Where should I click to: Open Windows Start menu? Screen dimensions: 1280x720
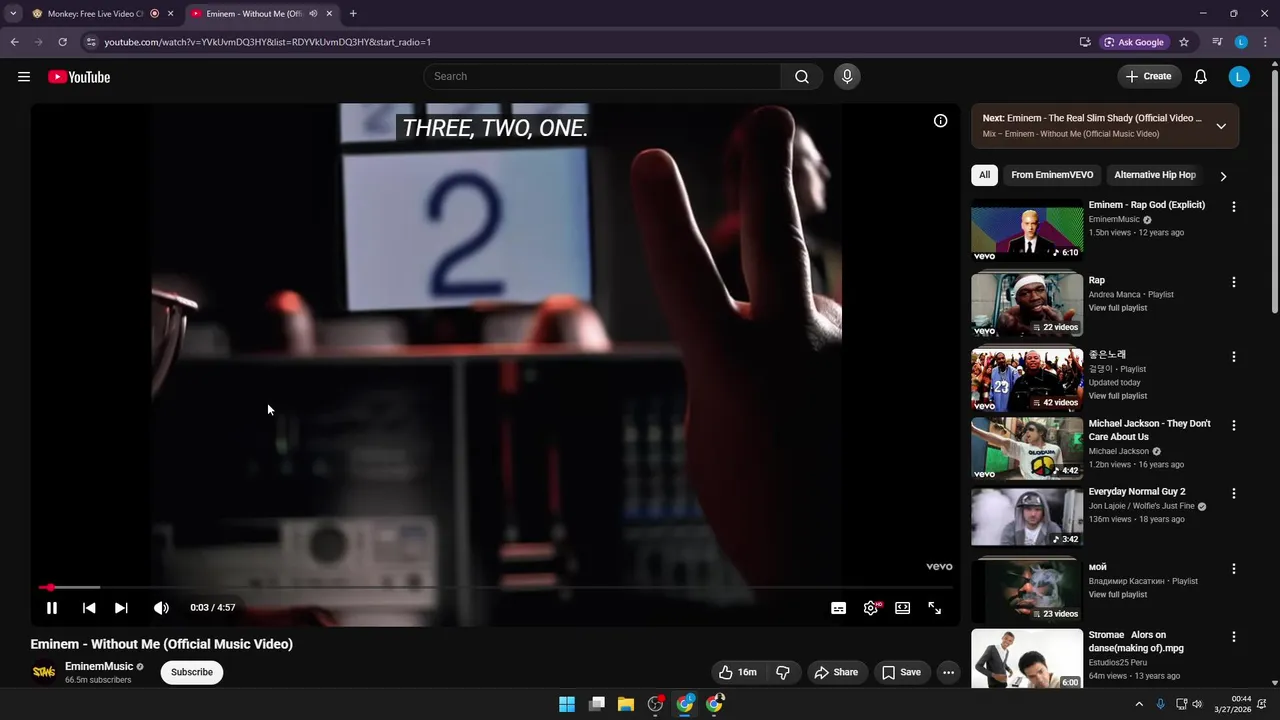coord(567,704)
